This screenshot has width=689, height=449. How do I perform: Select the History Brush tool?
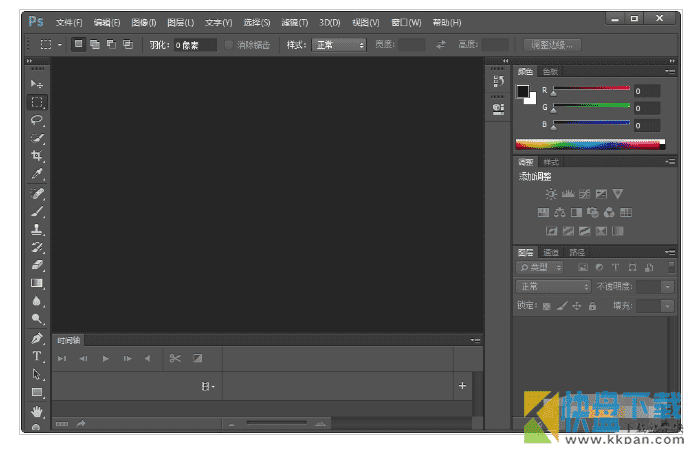coord(37,247)
